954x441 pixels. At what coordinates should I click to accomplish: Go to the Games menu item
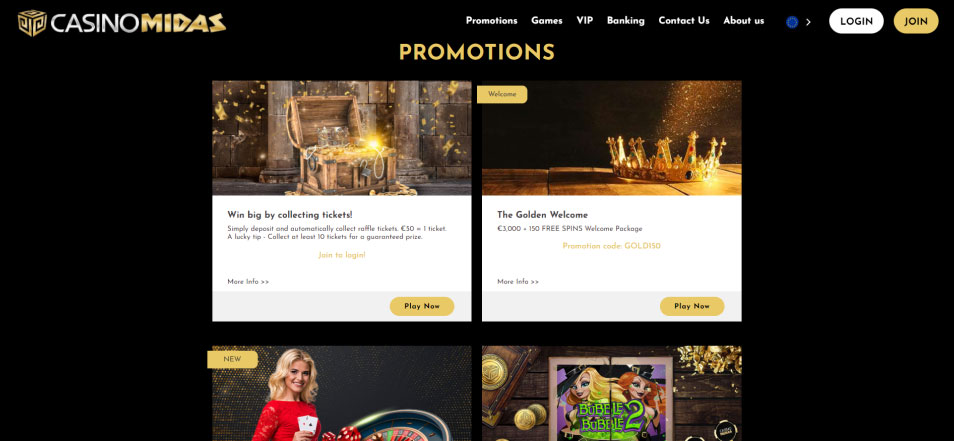click(x=546, y=21)
